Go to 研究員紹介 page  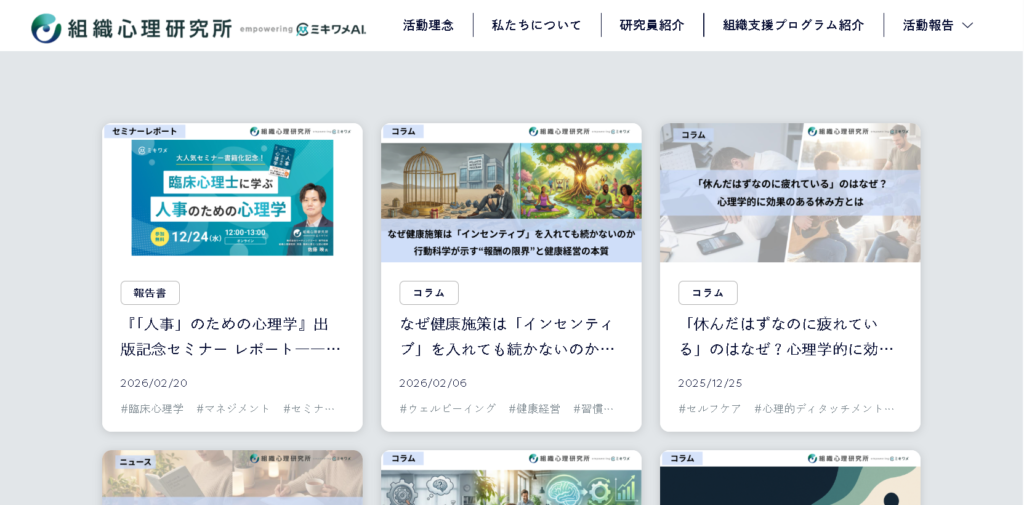(x=652, y=25)
